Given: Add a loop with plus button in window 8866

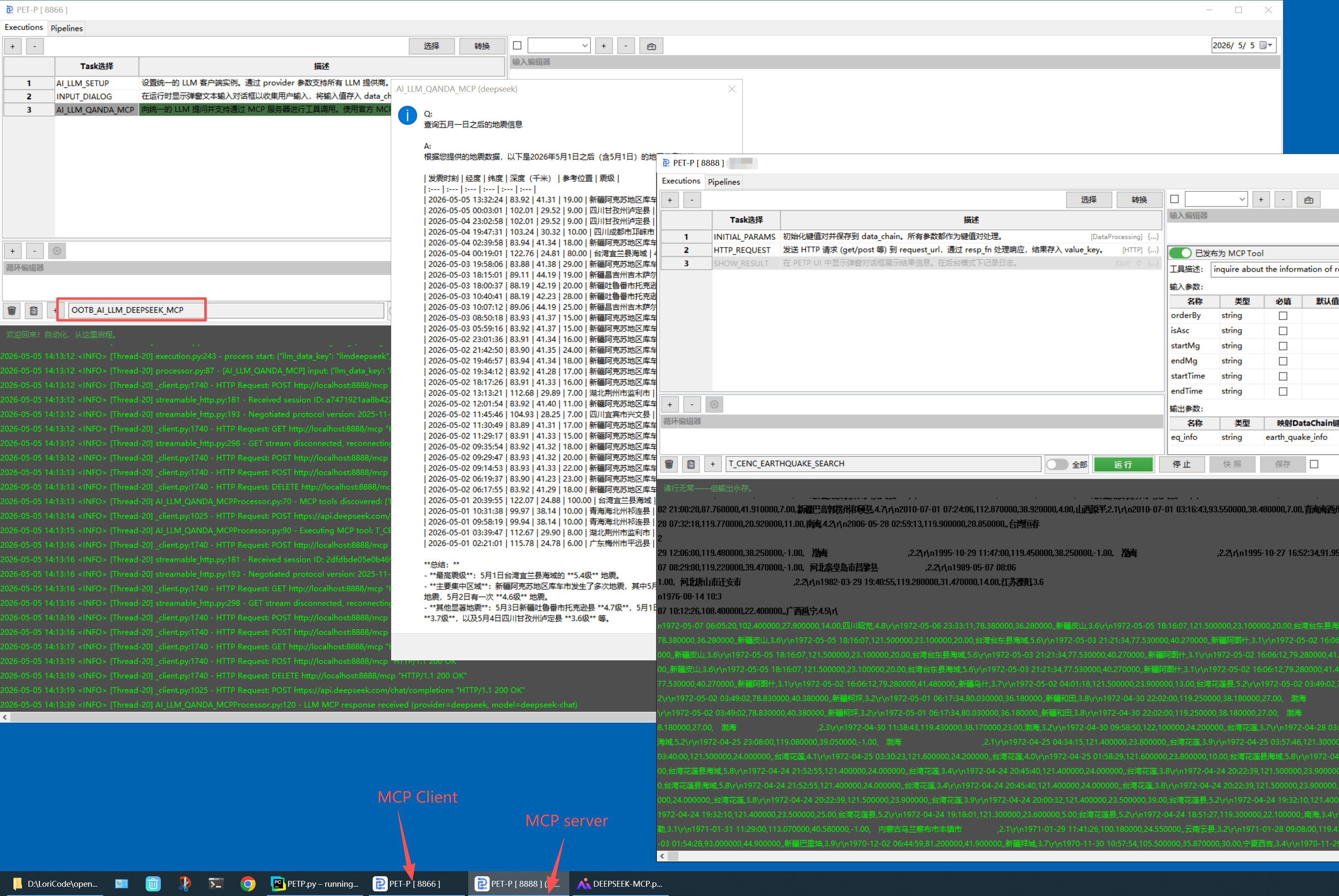Looking at the screenshot, I should pyautogui.click(x=13, y=251).
